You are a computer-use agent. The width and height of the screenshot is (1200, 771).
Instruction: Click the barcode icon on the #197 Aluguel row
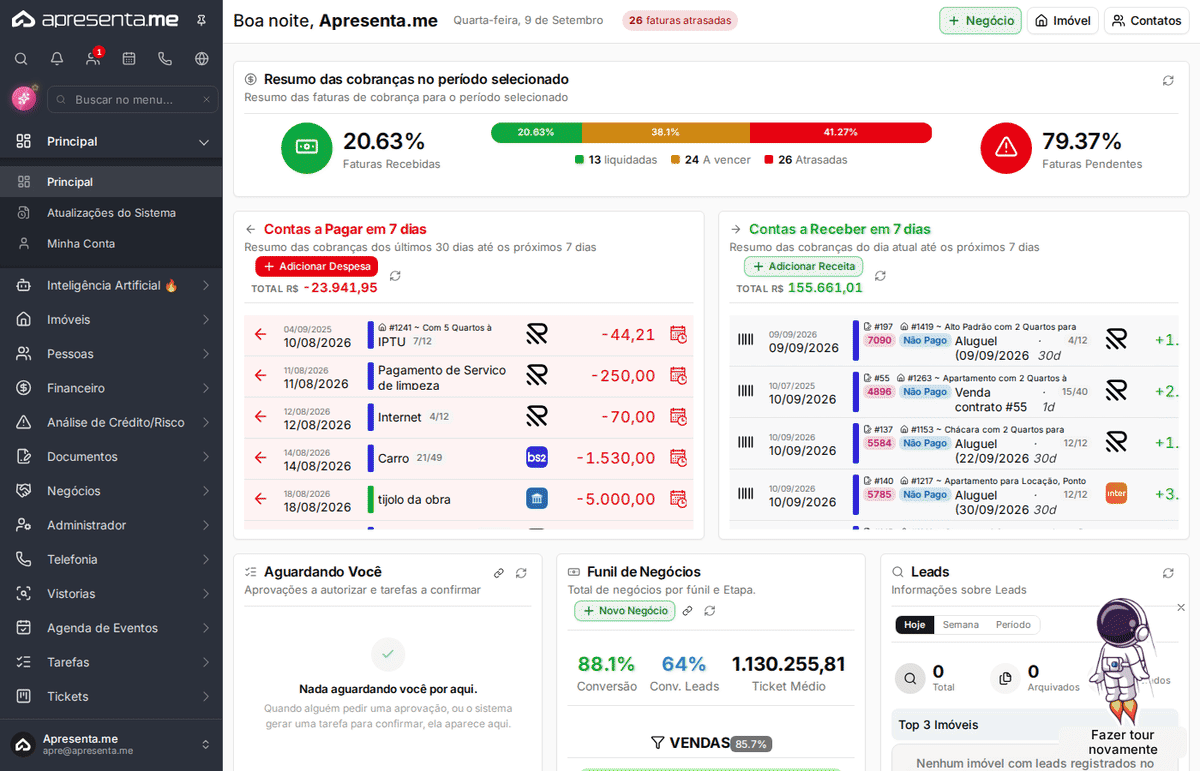(746, 340)
